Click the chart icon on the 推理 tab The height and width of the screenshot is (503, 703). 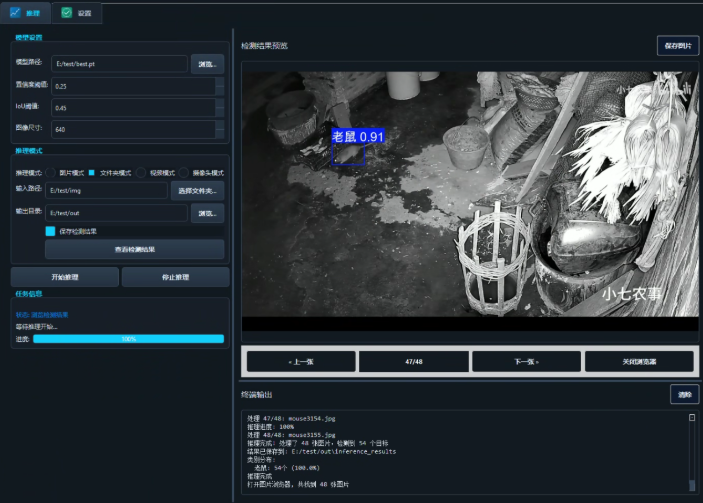[15, 13]
